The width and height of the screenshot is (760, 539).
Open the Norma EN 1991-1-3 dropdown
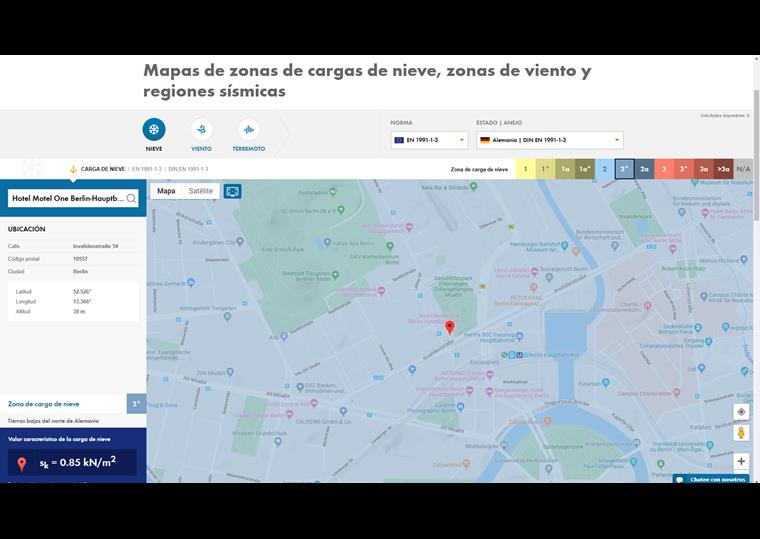coord(429,140)
